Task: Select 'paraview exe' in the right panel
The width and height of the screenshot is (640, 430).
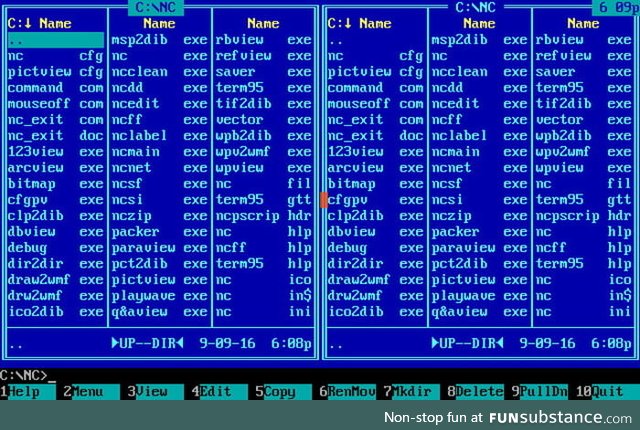Action: pyautogui.click(x=480, y=248)
